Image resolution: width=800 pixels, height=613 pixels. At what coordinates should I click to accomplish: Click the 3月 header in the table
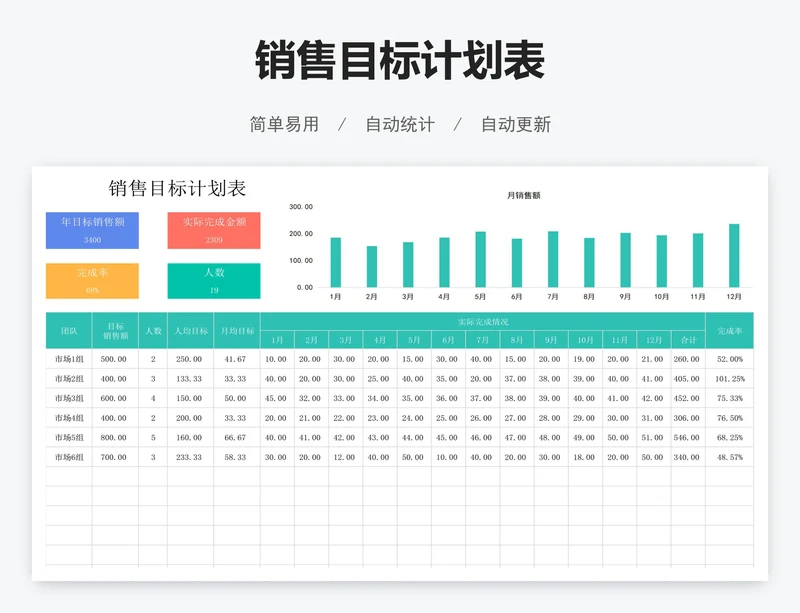345,340
